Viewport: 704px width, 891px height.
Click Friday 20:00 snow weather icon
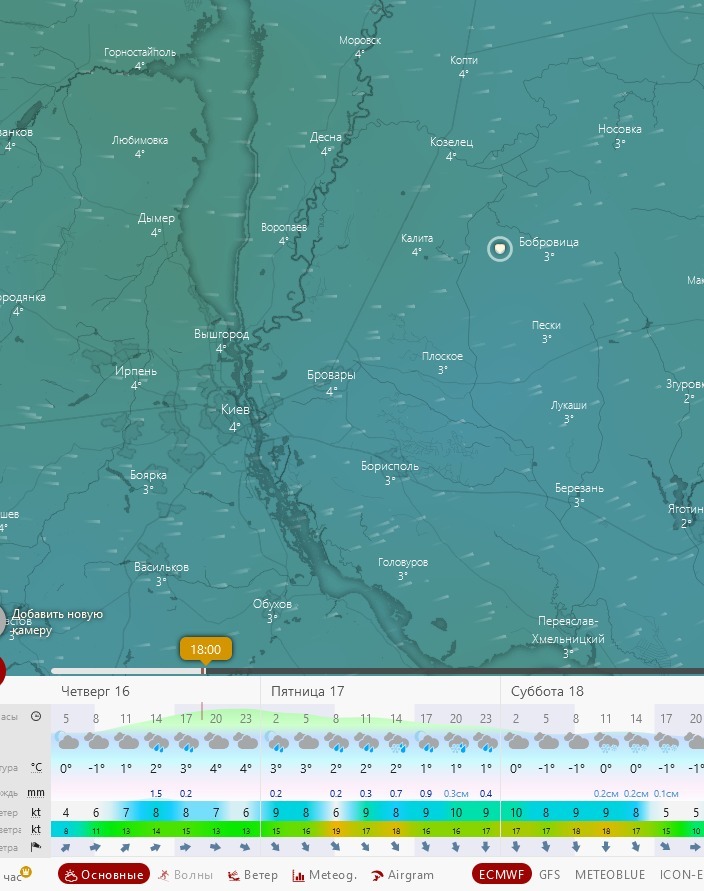456,742
